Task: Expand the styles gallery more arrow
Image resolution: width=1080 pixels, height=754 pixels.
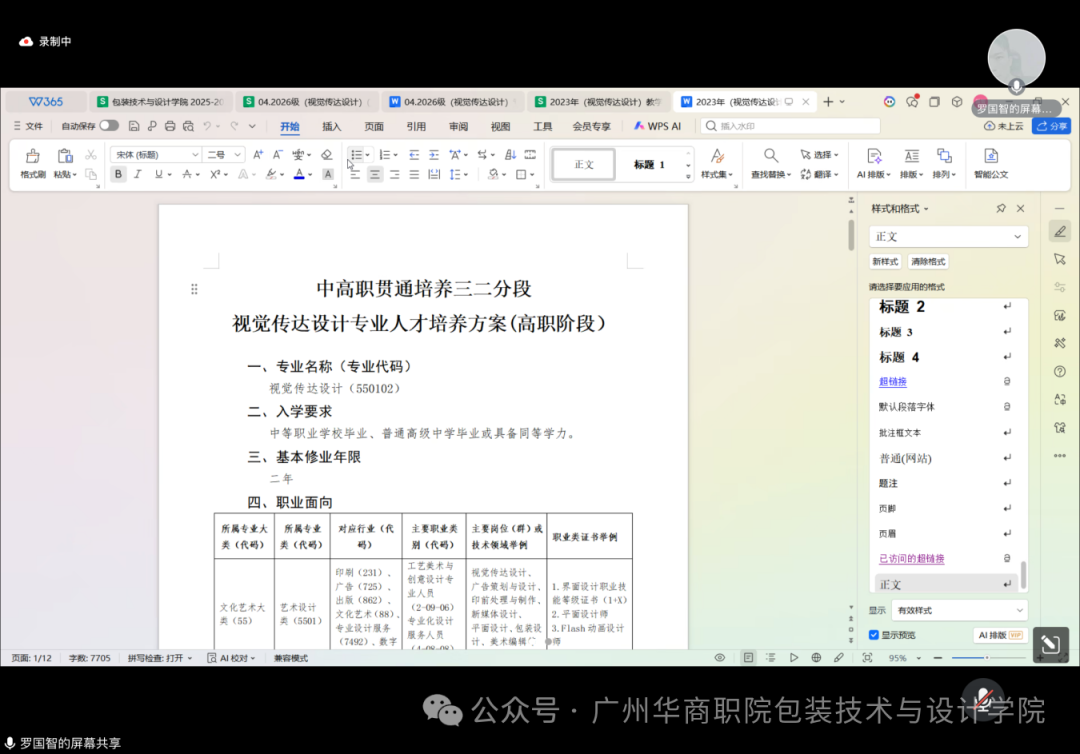Action: click(x=688, y=177)
